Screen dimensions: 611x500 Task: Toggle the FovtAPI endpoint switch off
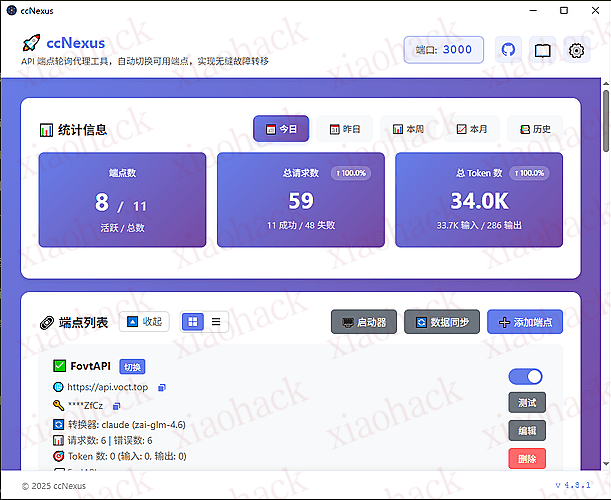pos(525,376)
